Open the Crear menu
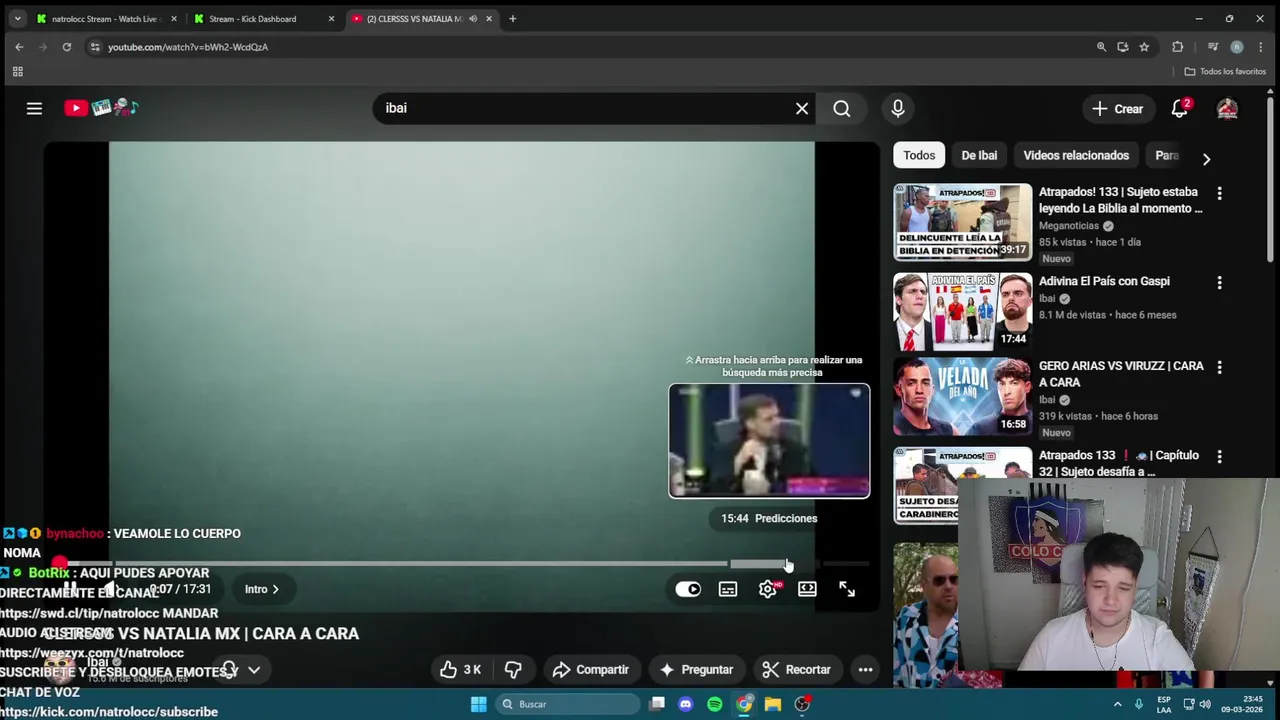The width and height of the screenshot is (1280, 720). pos(1117,109)
